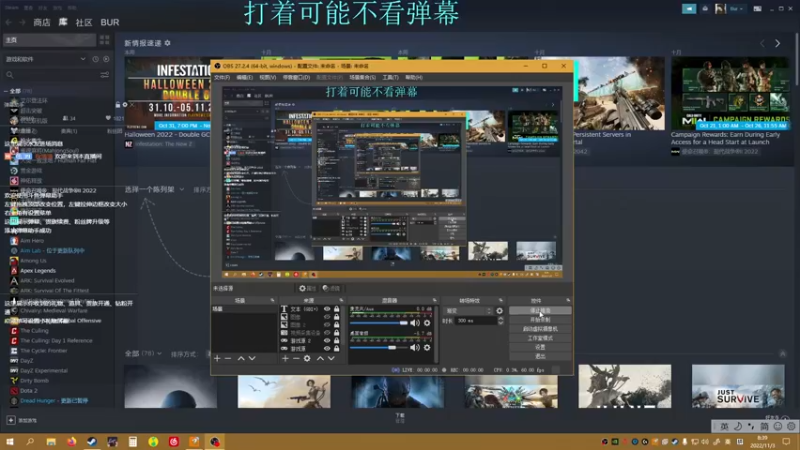Move source up in Sources panel
The width and height of the screenshot is (800, 450).
(320, 359)
